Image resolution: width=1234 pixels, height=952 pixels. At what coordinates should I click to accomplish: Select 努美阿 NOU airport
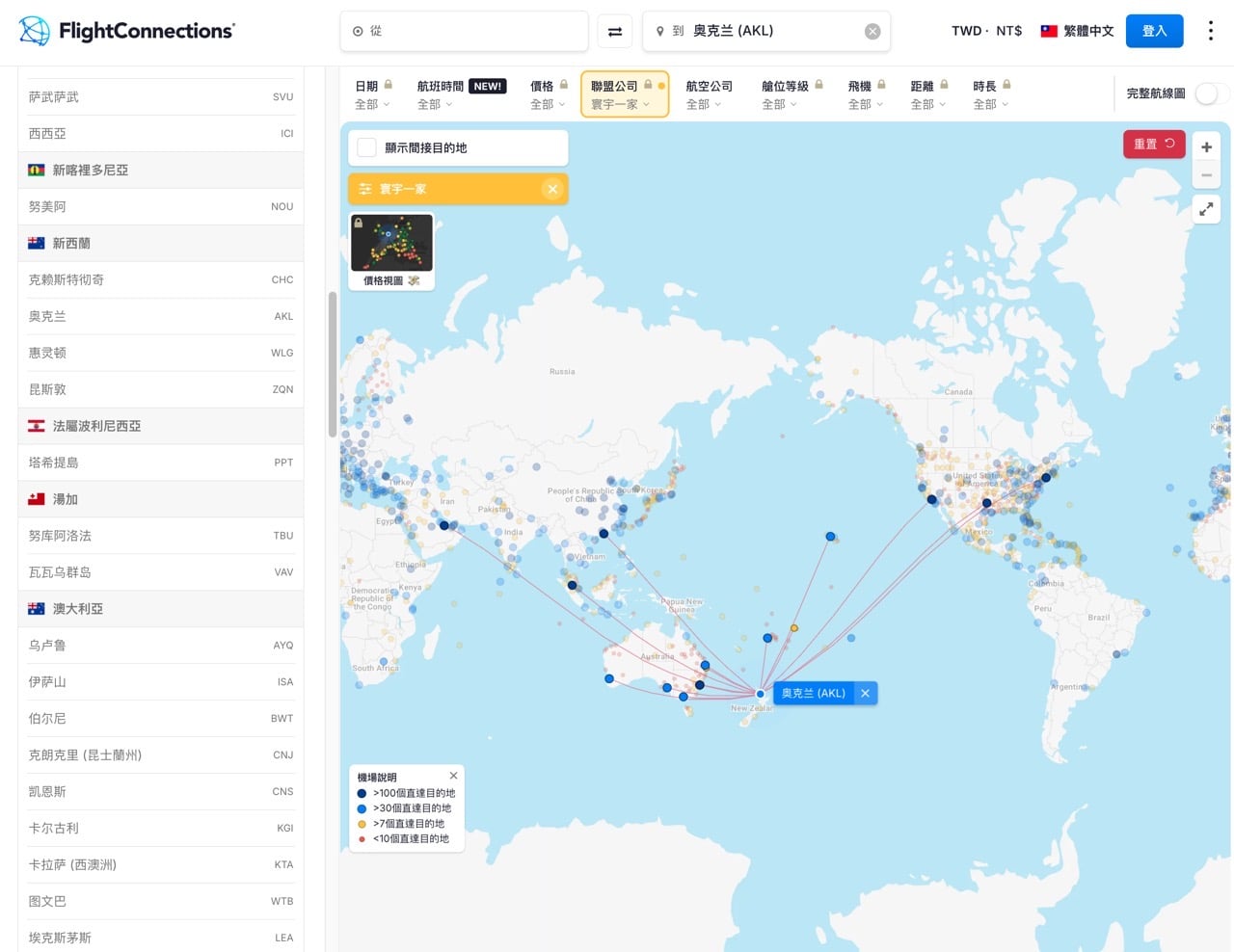161,206
